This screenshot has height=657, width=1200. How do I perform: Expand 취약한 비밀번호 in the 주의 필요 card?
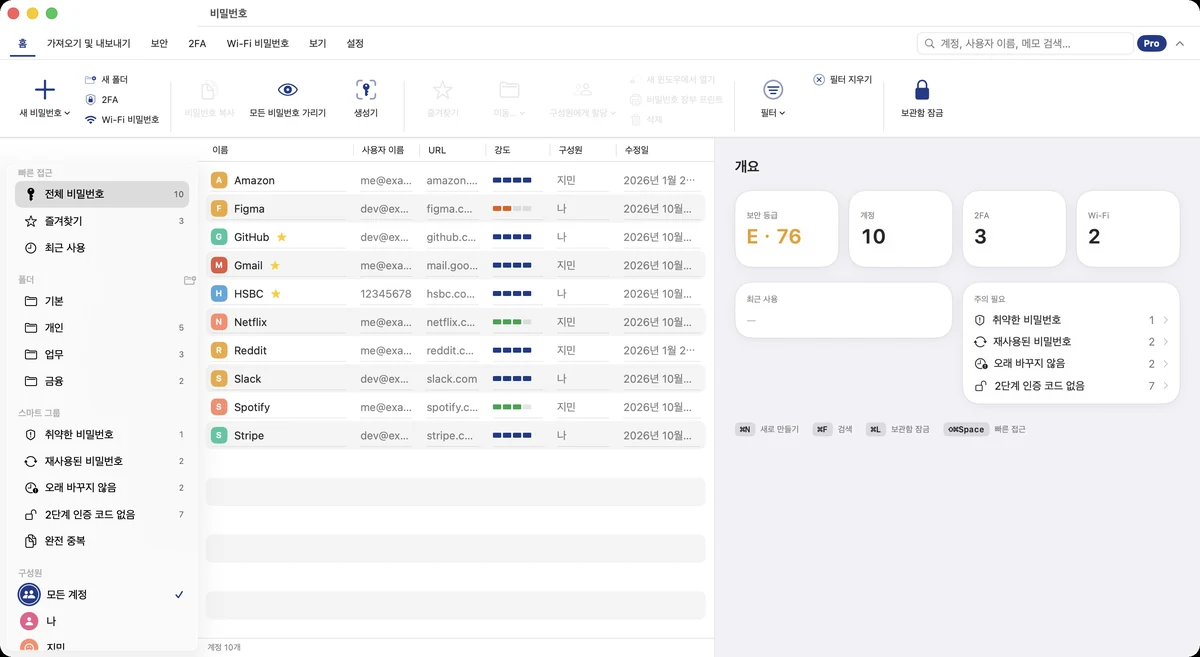[x=1070, y=320]
